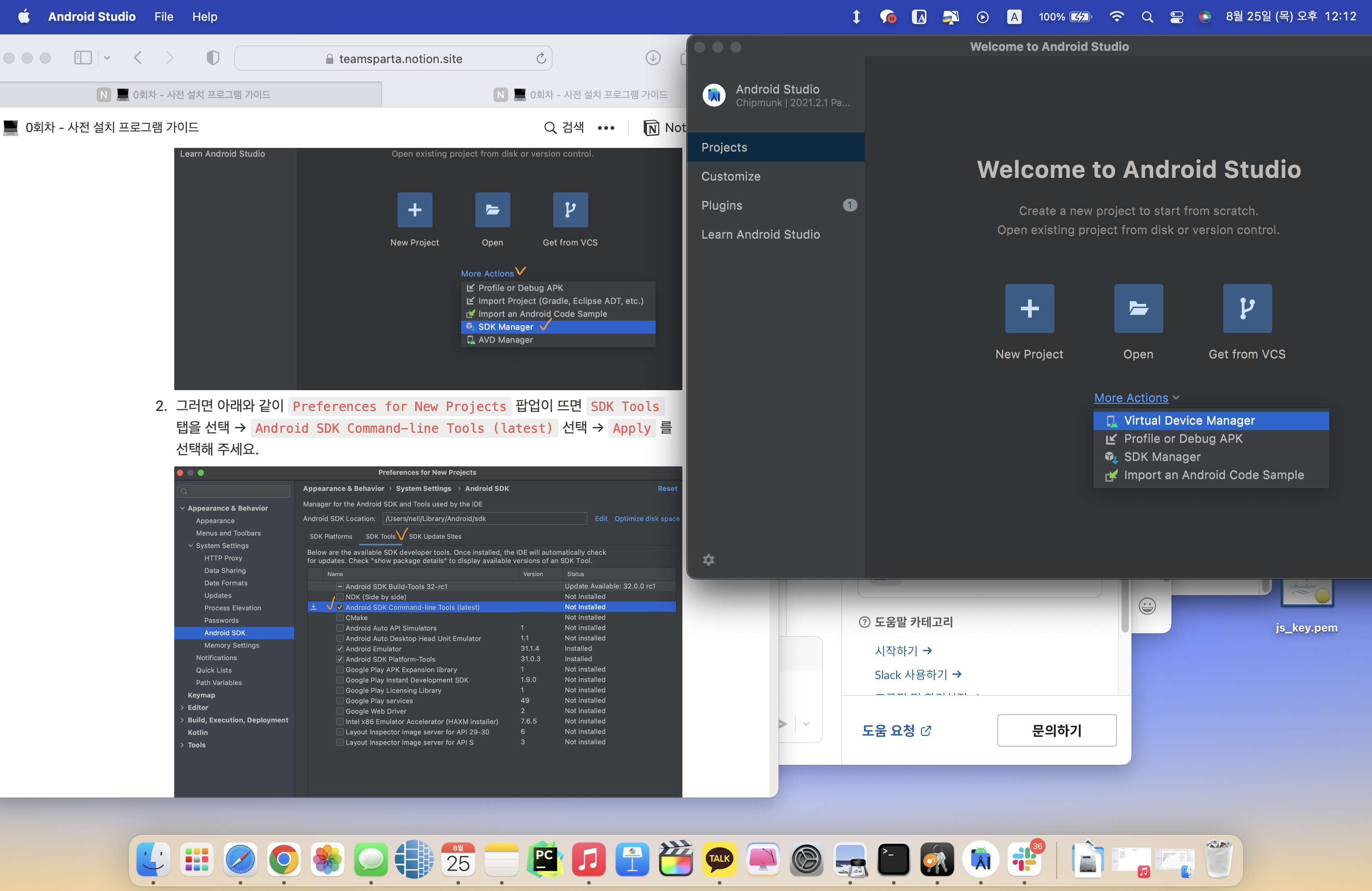Click the Get from VCS branch icon
Image resolution: width=1372 pixels, height=891 pixels.
(1247, 308)
